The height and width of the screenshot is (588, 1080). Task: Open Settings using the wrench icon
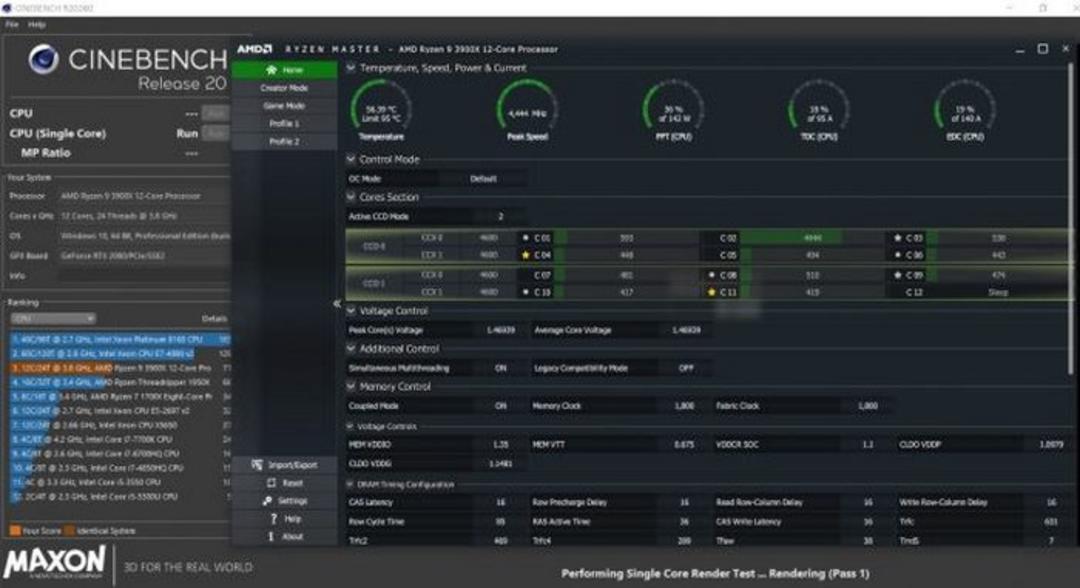point(267,501)
